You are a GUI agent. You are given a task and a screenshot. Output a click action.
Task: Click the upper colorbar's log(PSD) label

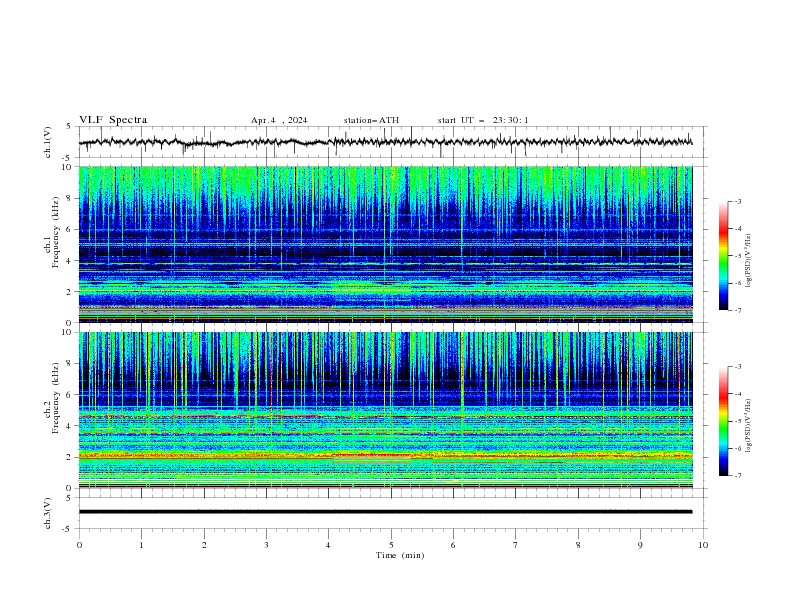[748, 261]
